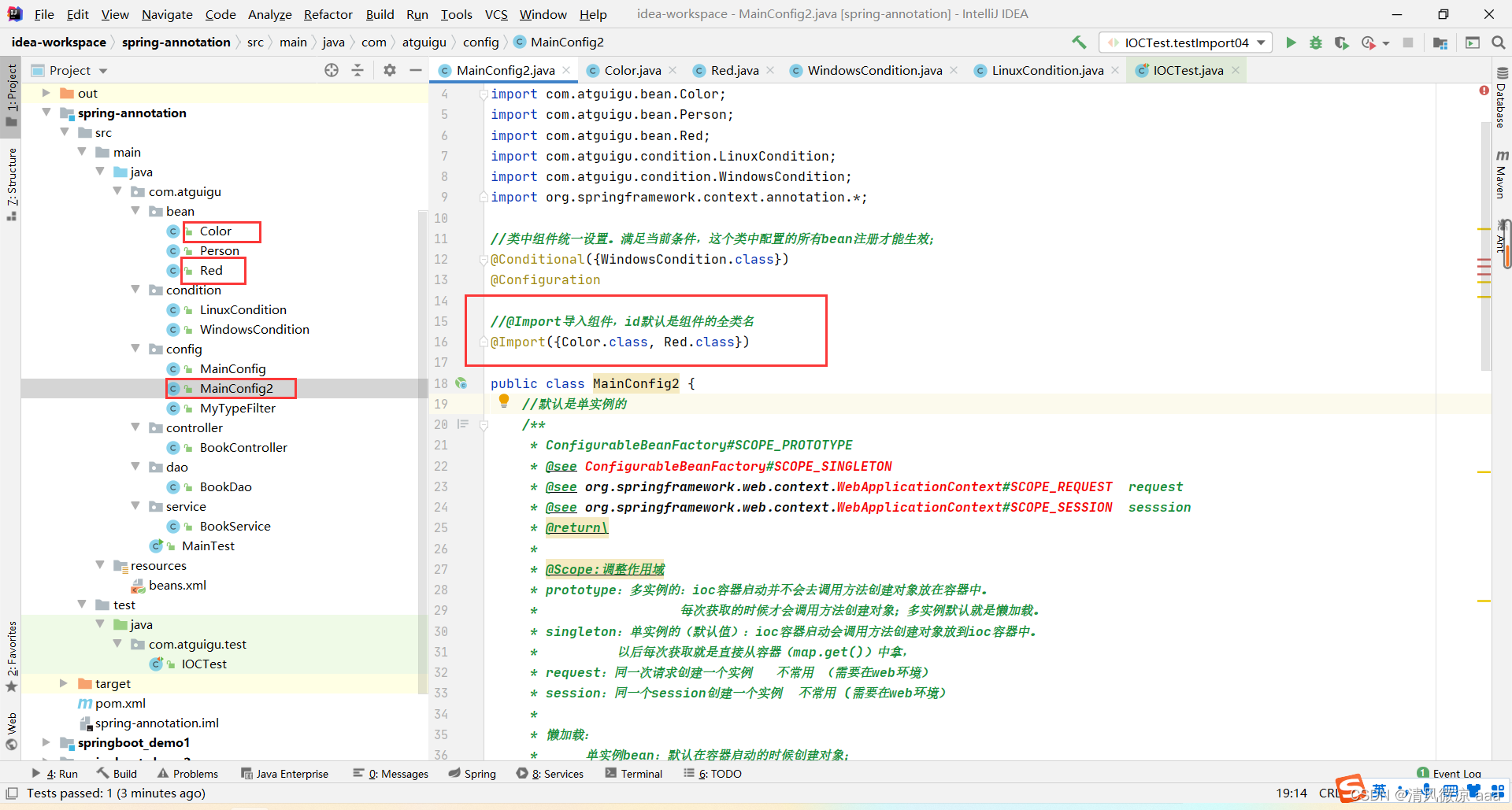Open Project panel settings gear
Screen dimensions: 1512x810
tap(390, 70)
